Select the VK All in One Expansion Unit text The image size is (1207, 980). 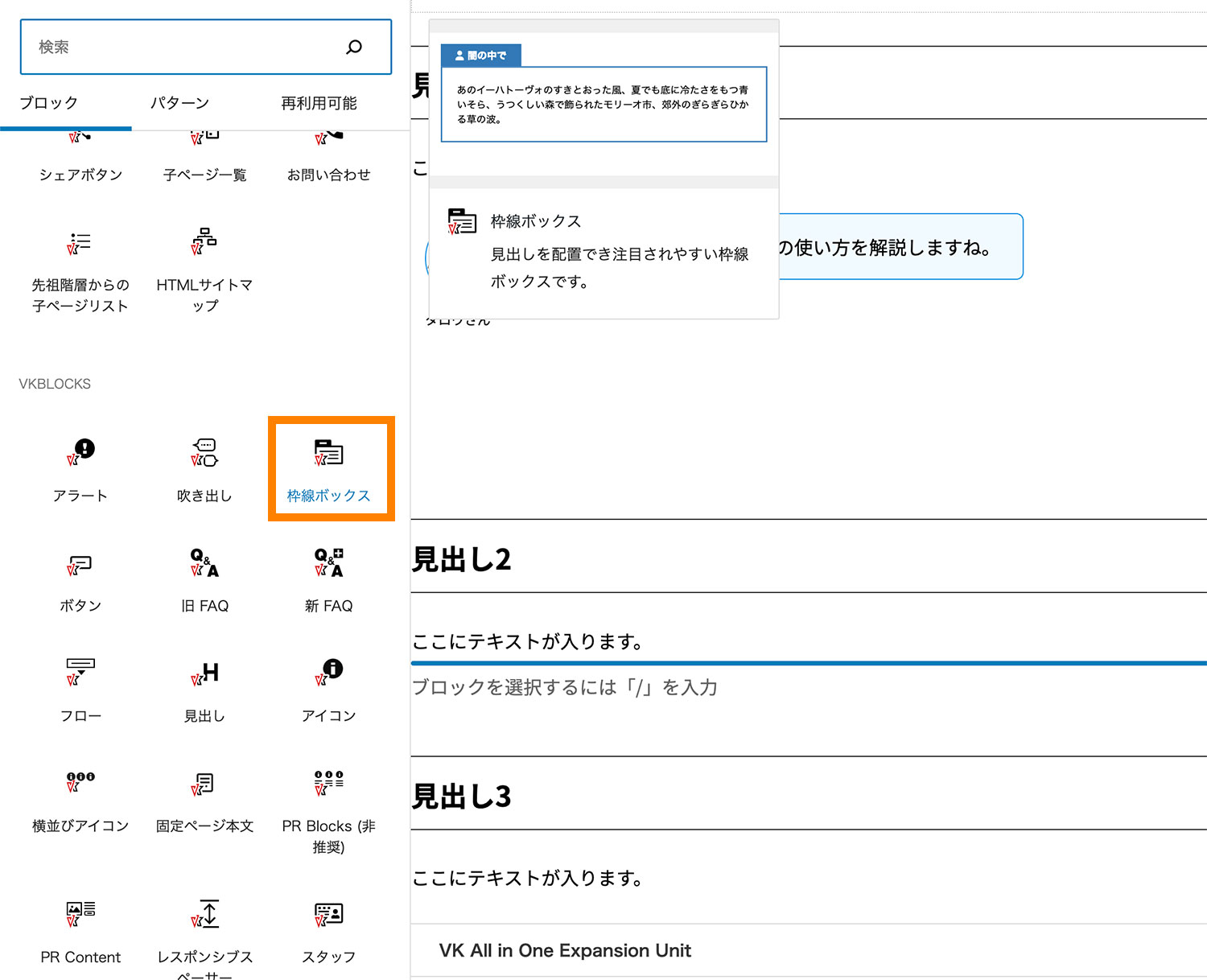coord(564,950)
